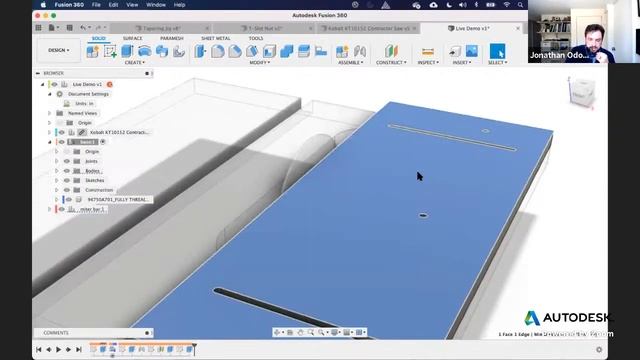Toggle visibility of the Bodies folder
Viewport: 640px width, 360px height.
tap(67, 171)
